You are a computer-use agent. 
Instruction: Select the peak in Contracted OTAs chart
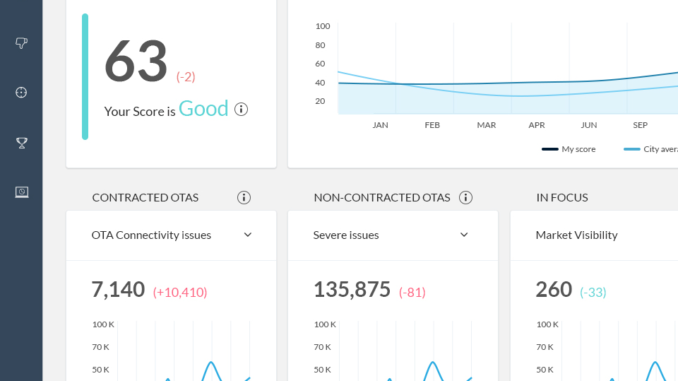point(211,362)
